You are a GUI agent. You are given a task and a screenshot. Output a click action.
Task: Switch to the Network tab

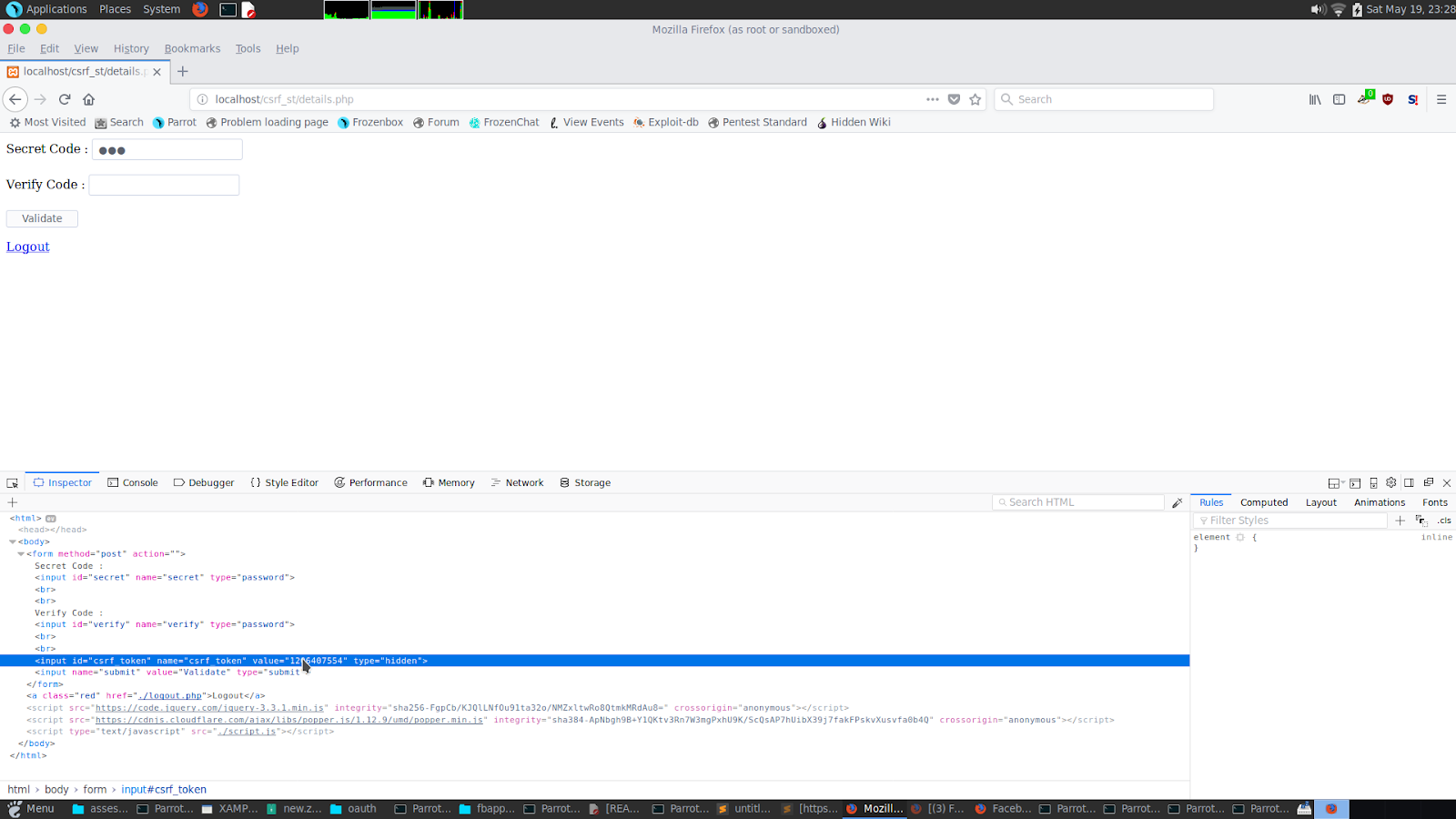pos(517,483)
